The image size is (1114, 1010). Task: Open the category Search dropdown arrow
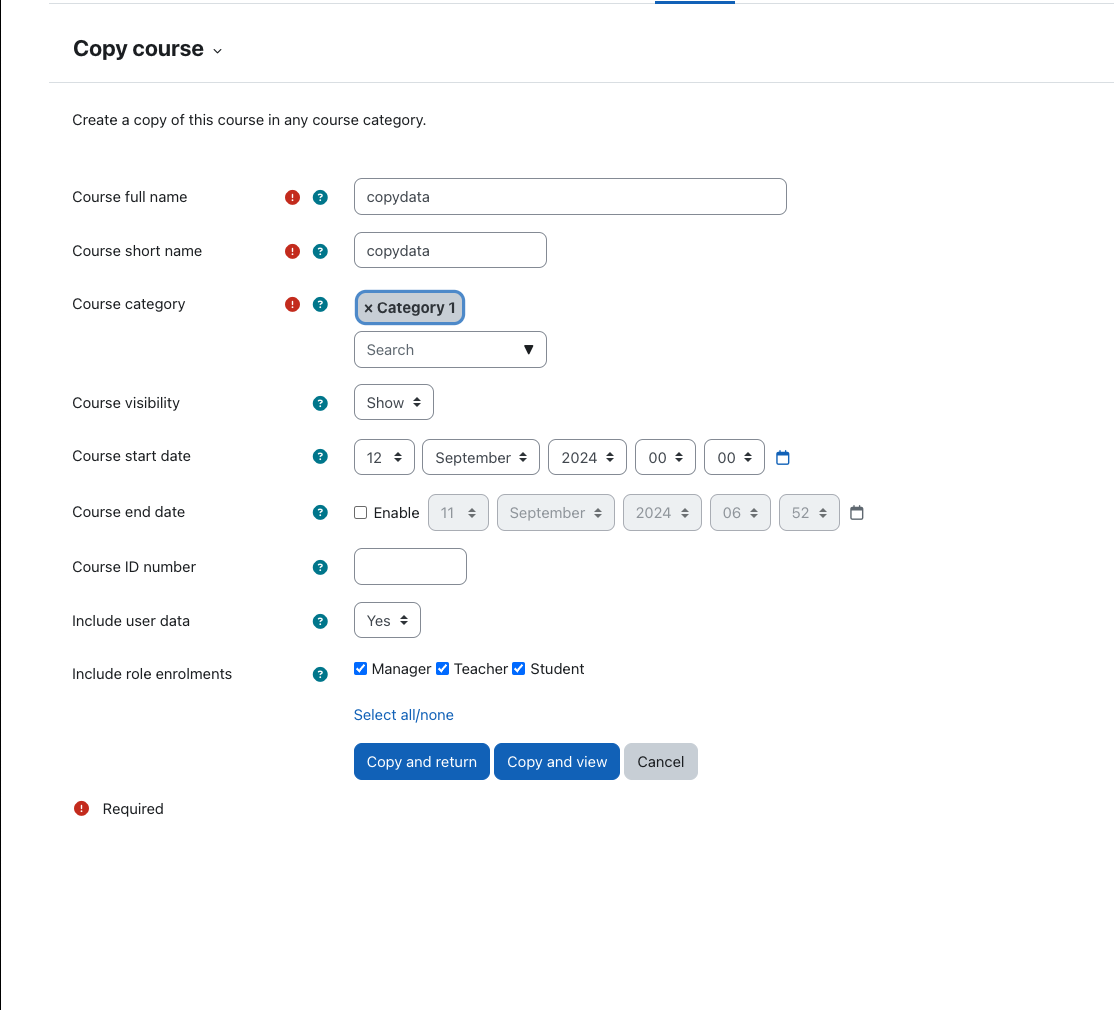click(x=529, y=349)
